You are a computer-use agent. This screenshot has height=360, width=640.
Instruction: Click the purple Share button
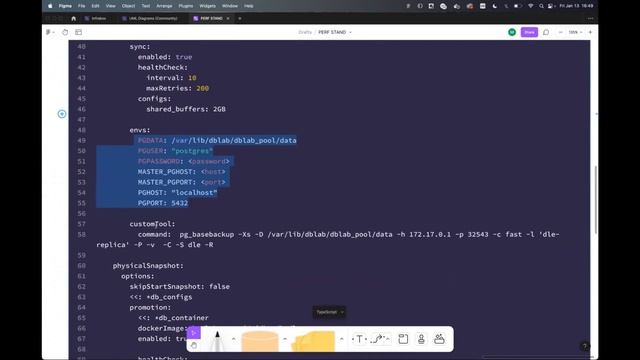tap(529, 32)
